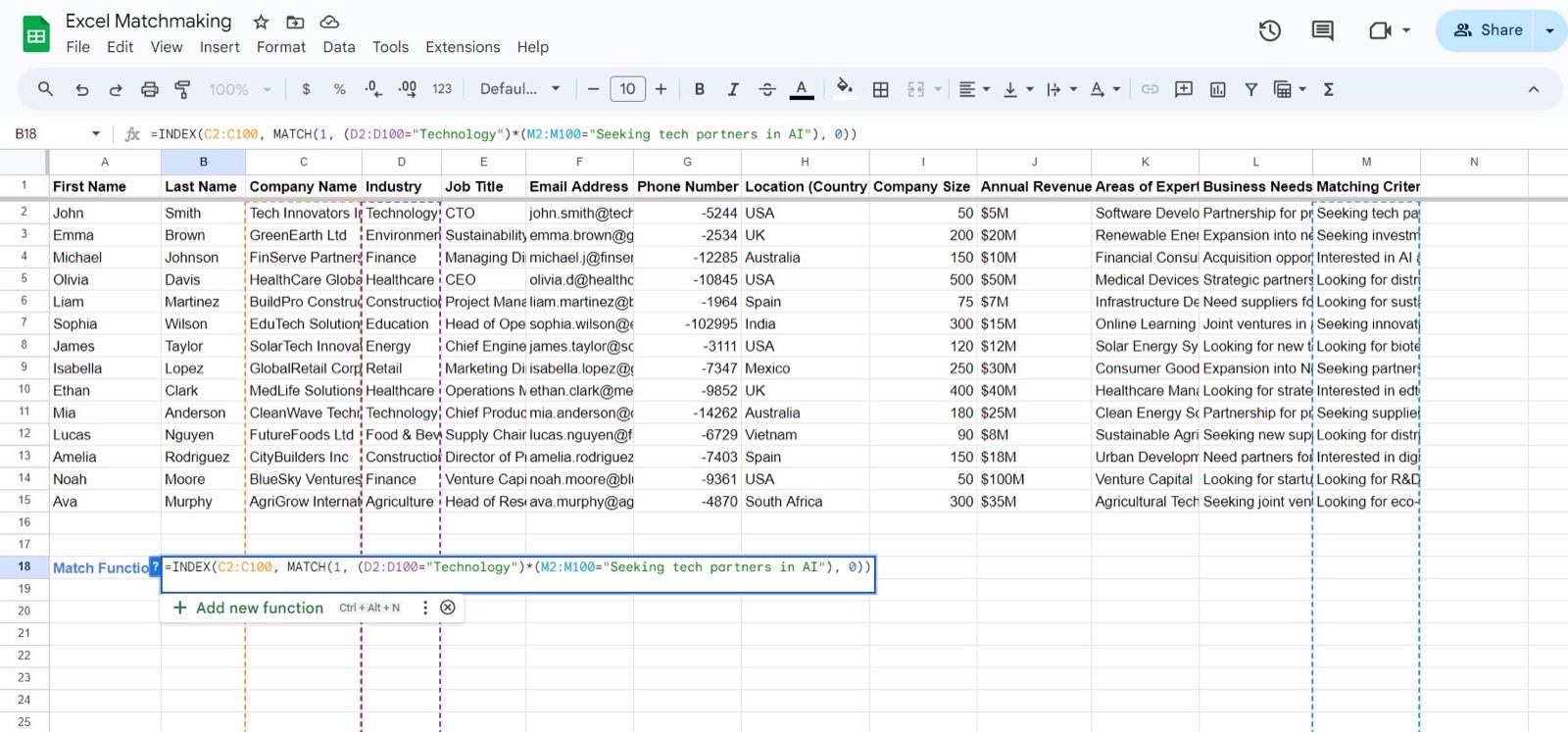Format as percent icon
The height and width of the screenshot is (732, 1568).
coord(339,89)
